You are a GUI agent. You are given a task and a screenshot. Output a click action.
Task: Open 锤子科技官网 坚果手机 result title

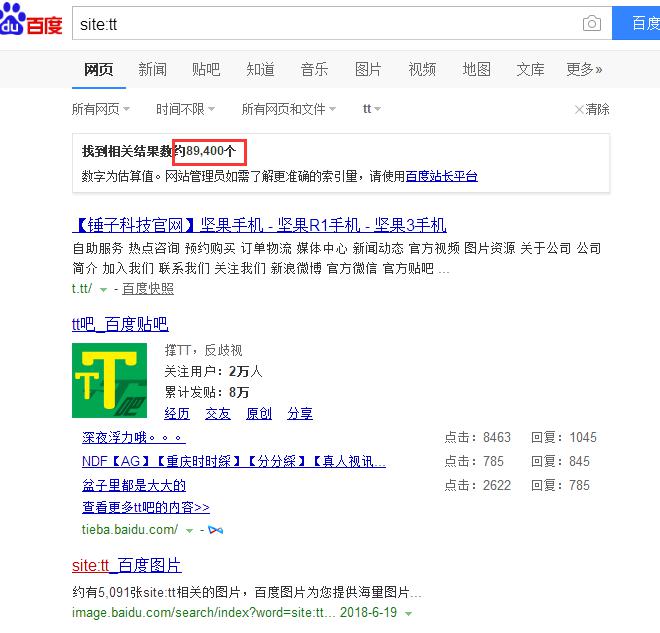click(259, 225)
